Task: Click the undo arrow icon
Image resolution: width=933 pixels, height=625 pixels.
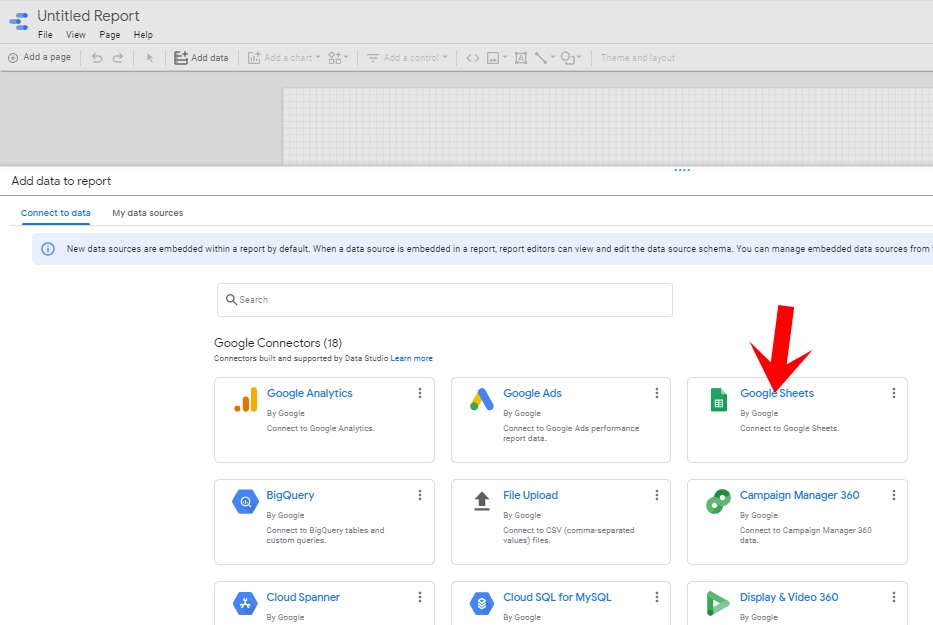Action: pyautogui.click(x=97, y=58)
